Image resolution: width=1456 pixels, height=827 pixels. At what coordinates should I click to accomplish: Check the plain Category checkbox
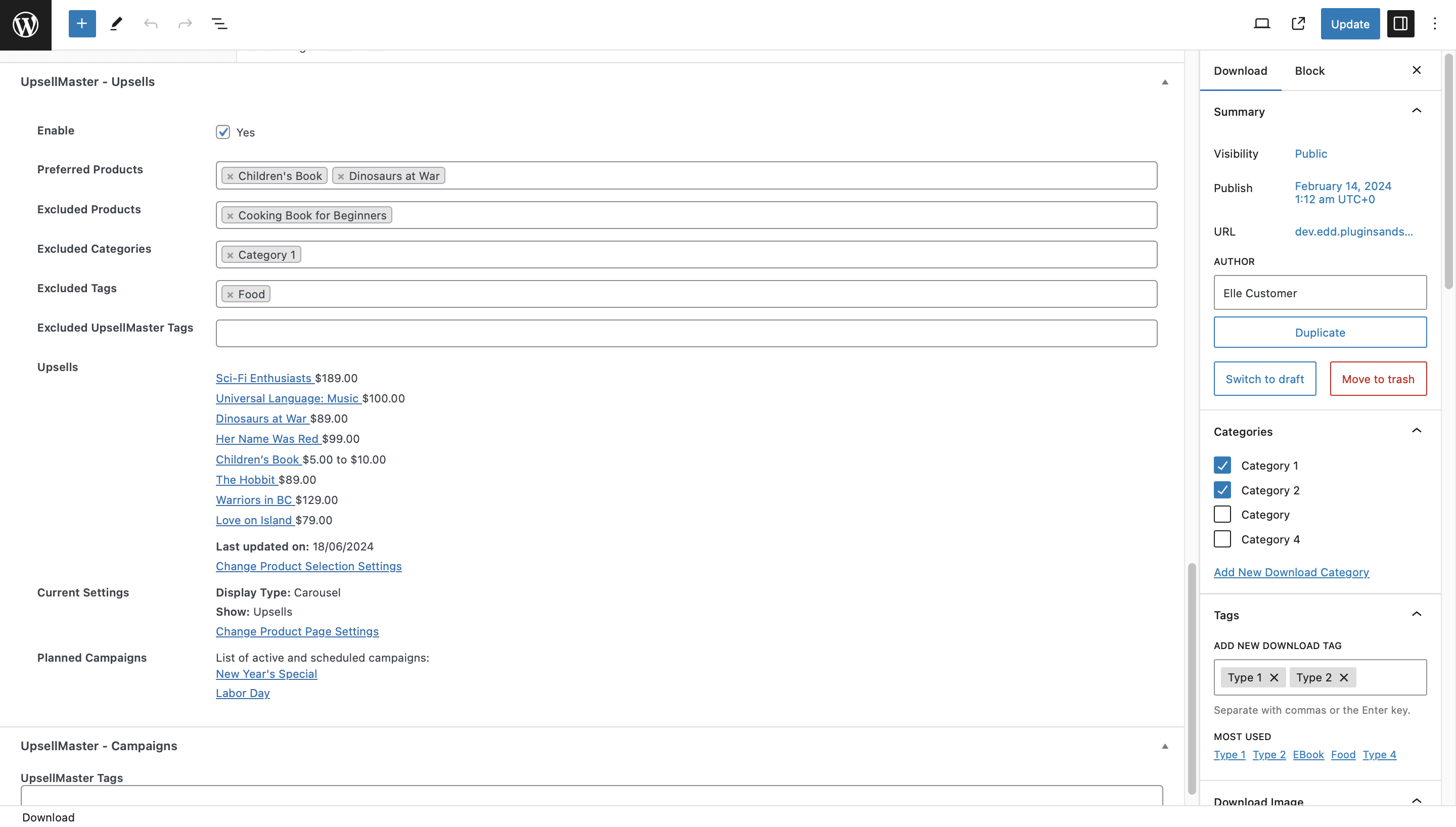point(1222,514)
